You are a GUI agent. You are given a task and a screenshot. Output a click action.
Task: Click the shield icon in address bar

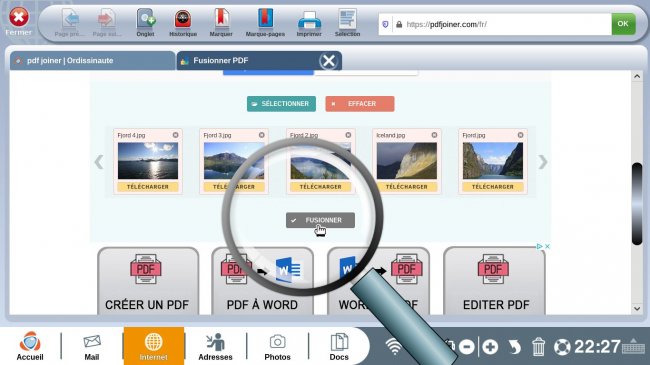(x=385, y=24)
